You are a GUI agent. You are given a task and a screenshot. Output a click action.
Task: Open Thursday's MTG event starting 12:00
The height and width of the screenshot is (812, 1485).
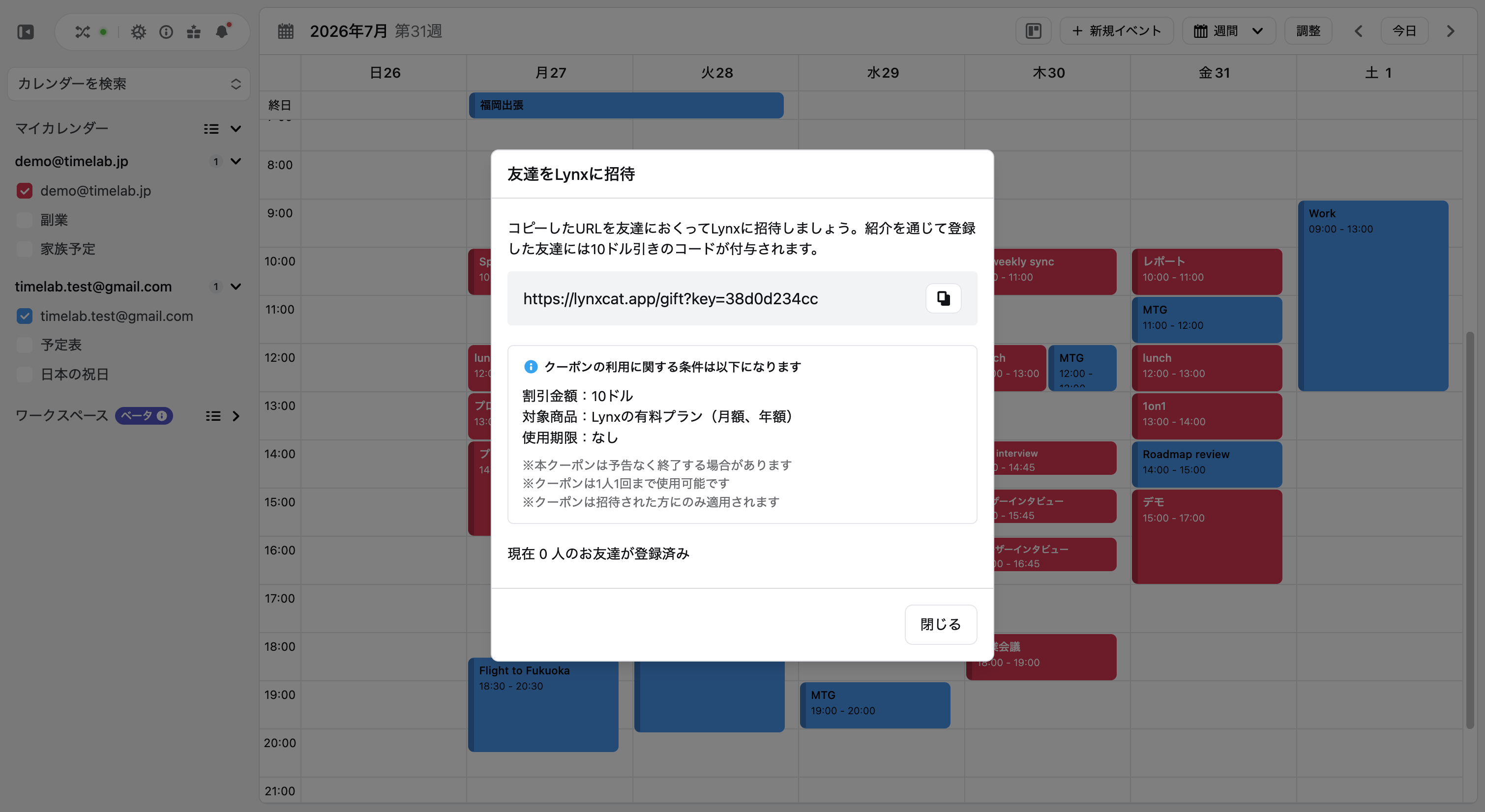(1082, 368)
